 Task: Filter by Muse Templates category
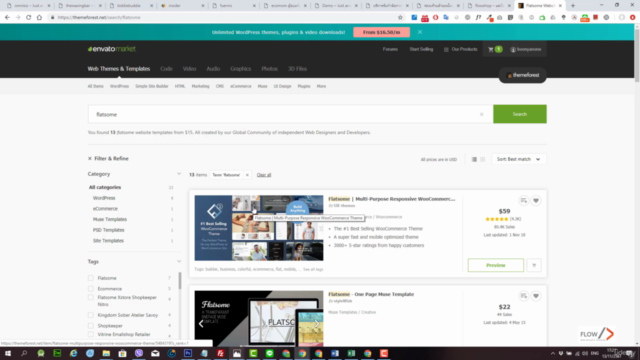point(110,220)
